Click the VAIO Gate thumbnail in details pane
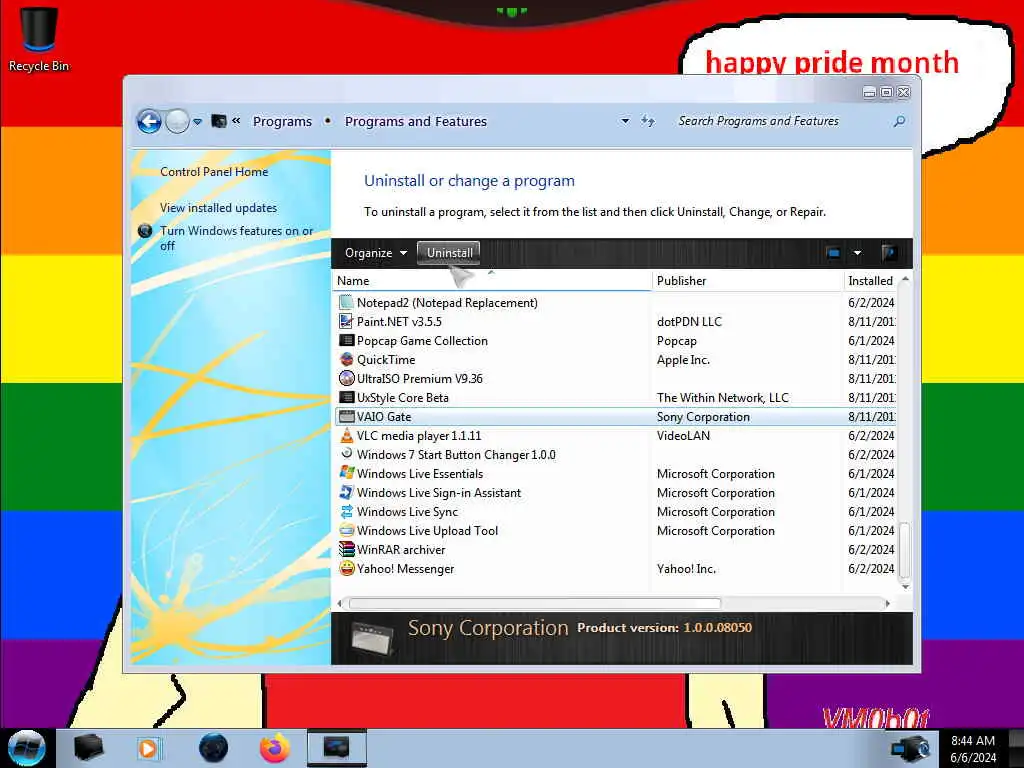The width and height of the screenshot is (1024, 768). (x=372, y=638)
